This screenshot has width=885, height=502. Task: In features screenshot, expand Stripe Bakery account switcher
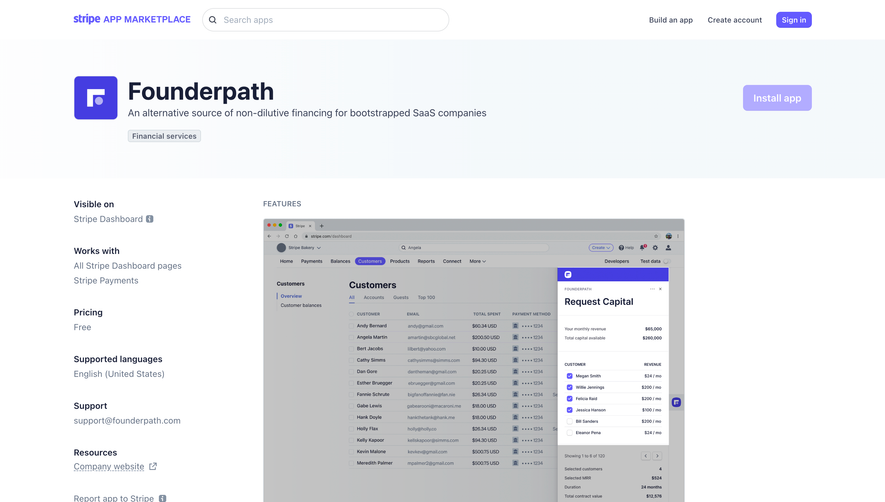tap(299, 247)
